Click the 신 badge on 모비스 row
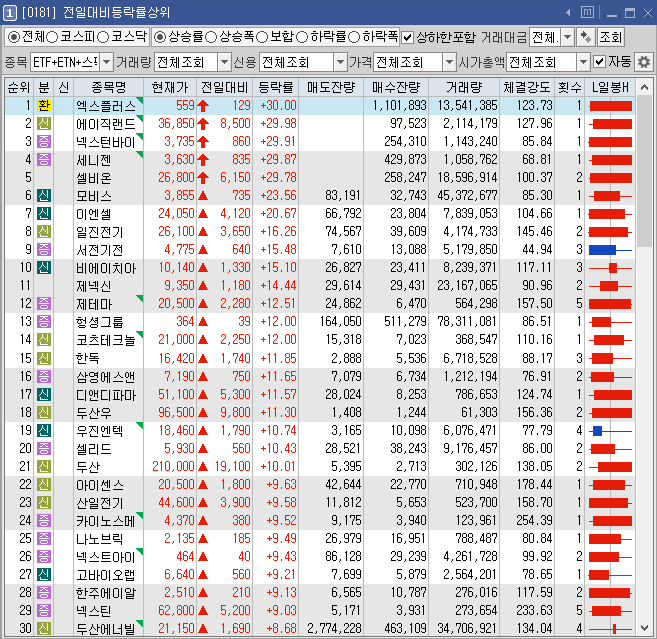The image size is (657, 639). tap(44, 196)
